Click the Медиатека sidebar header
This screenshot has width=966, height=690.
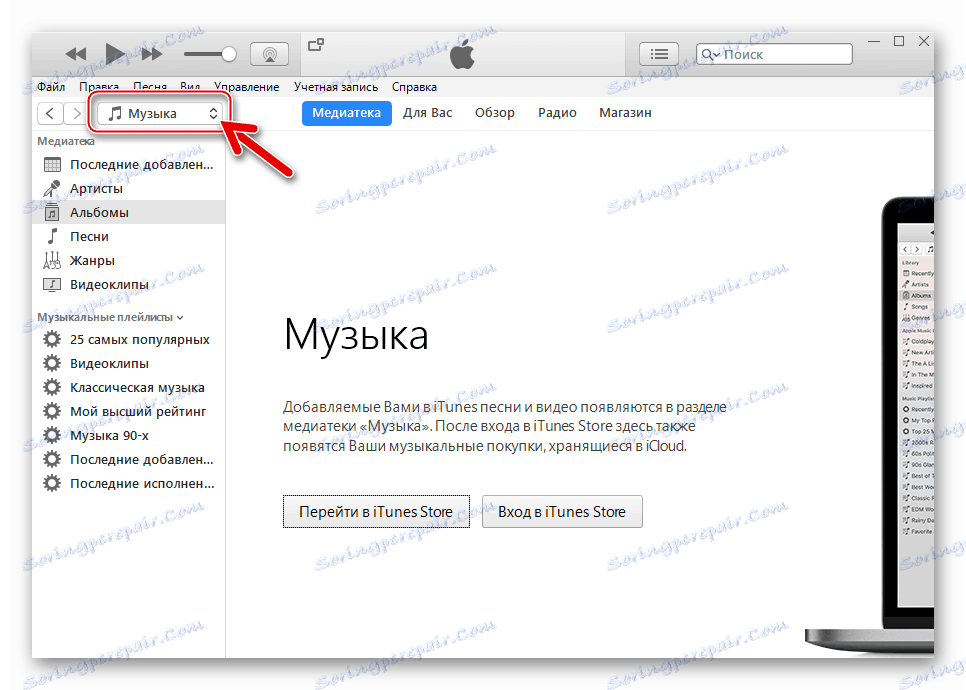66,141
